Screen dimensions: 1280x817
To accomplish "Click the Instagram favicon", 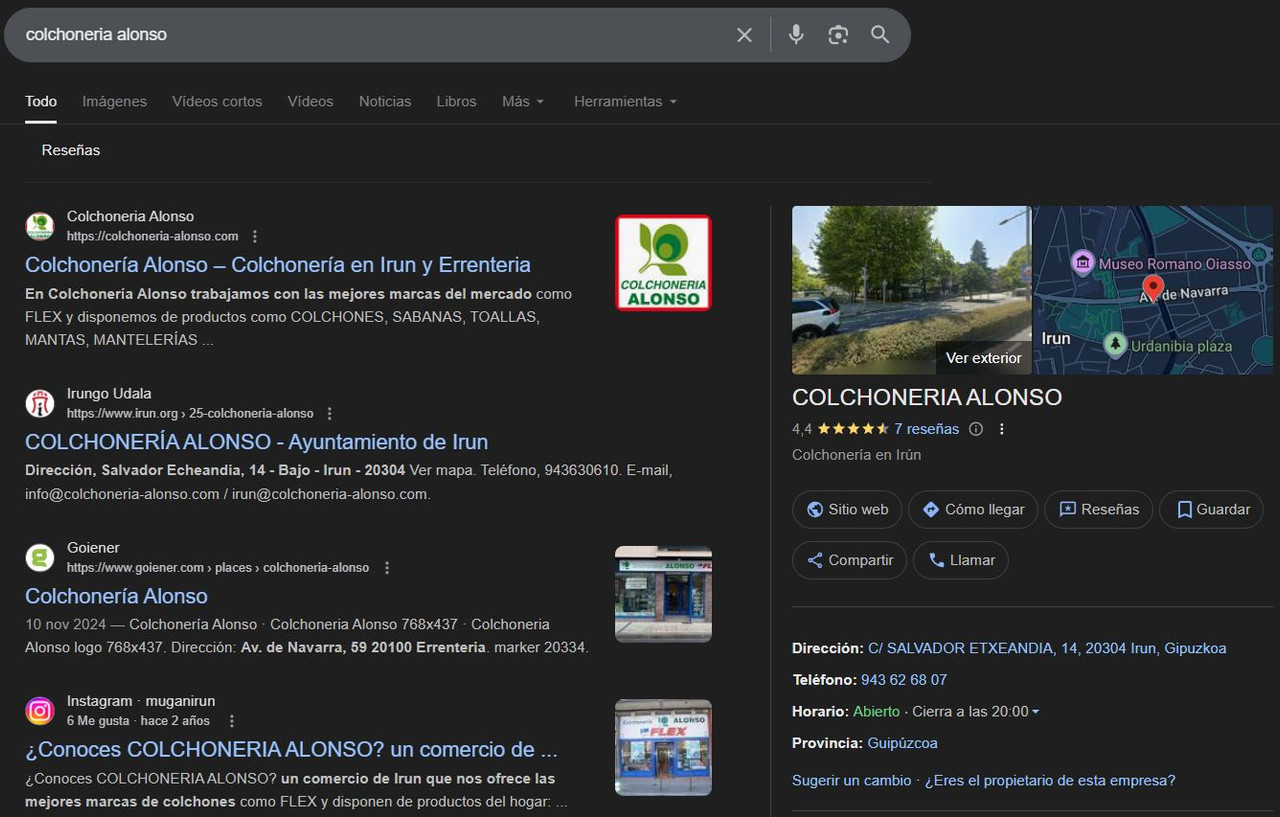I will pyautogui.click(x=40, y=711).
